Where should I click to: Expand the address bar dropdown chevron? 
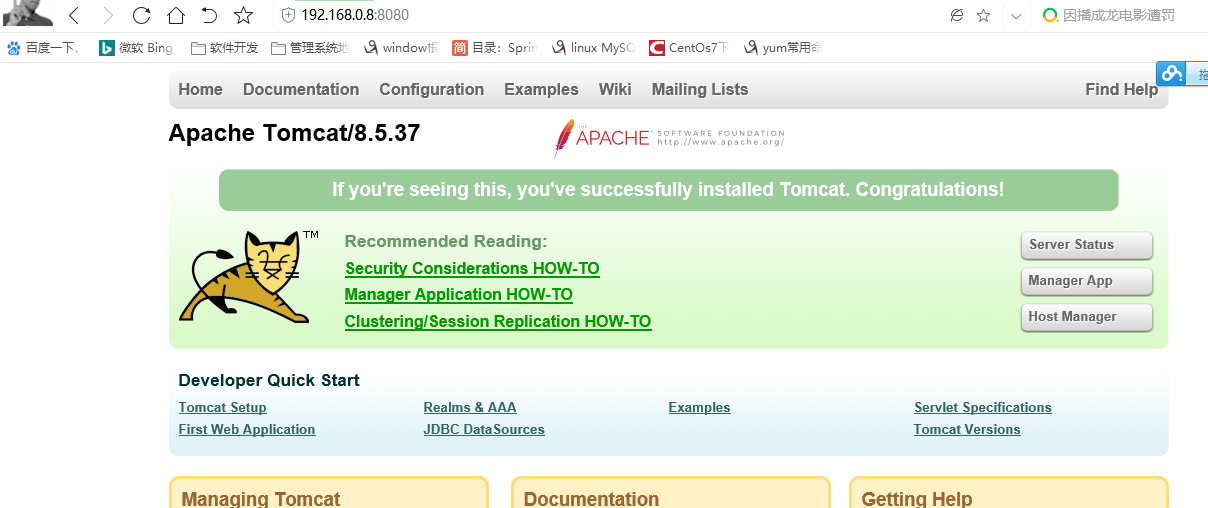tap(1017, 15)
